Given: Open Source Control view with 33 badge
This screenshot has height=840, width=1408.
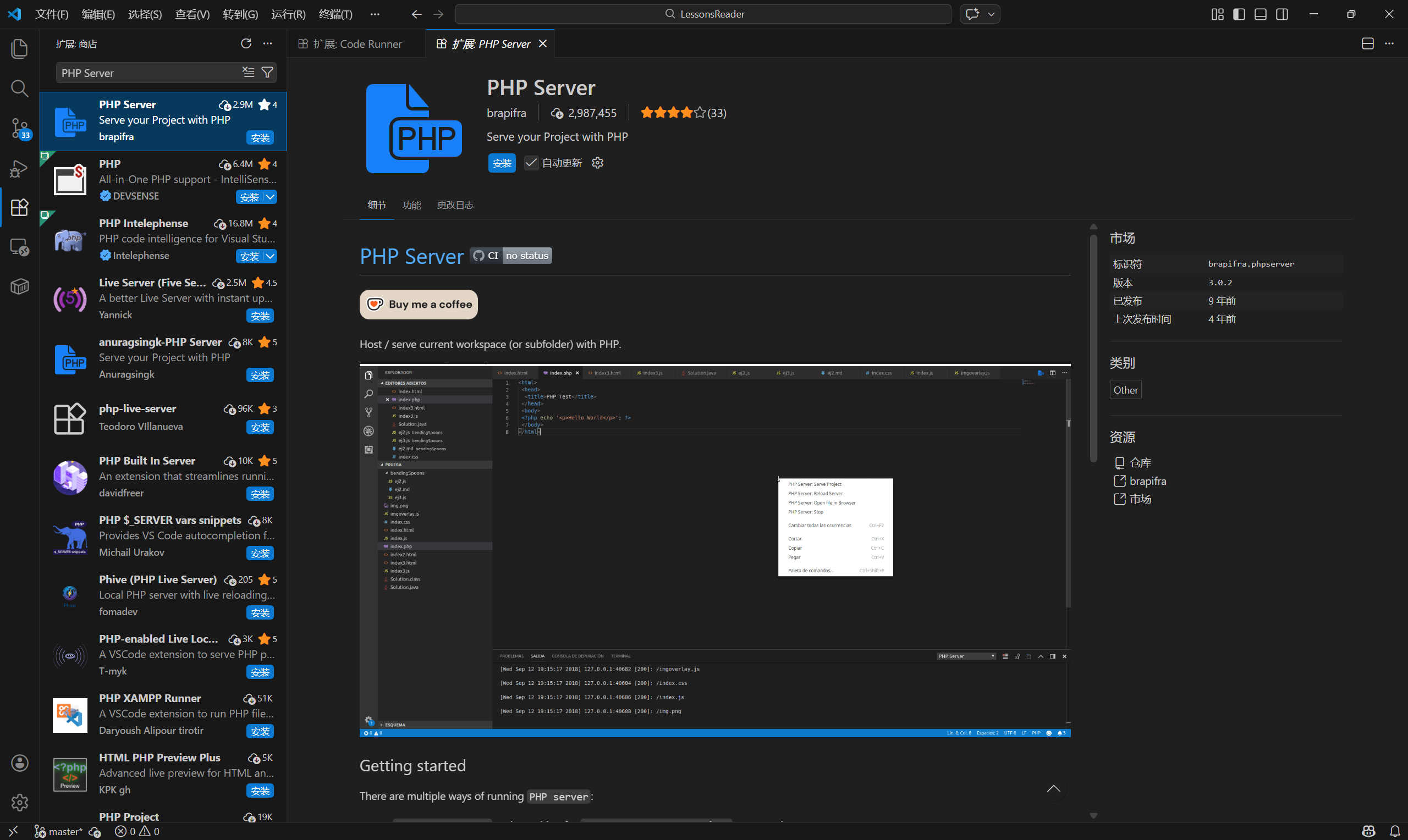Looking at the screenshot, I should (x=19, y=128).
